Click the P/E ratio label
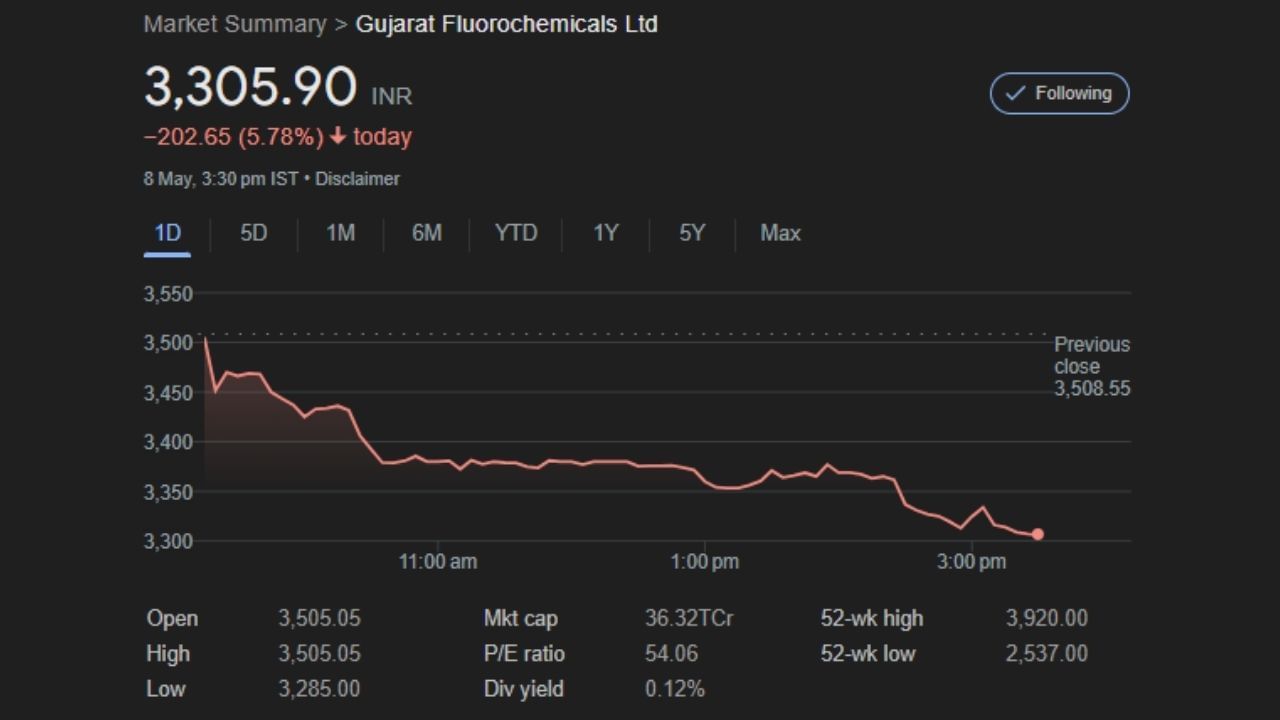This screenshot has height=720, width=1280. [x=524, y=653]
